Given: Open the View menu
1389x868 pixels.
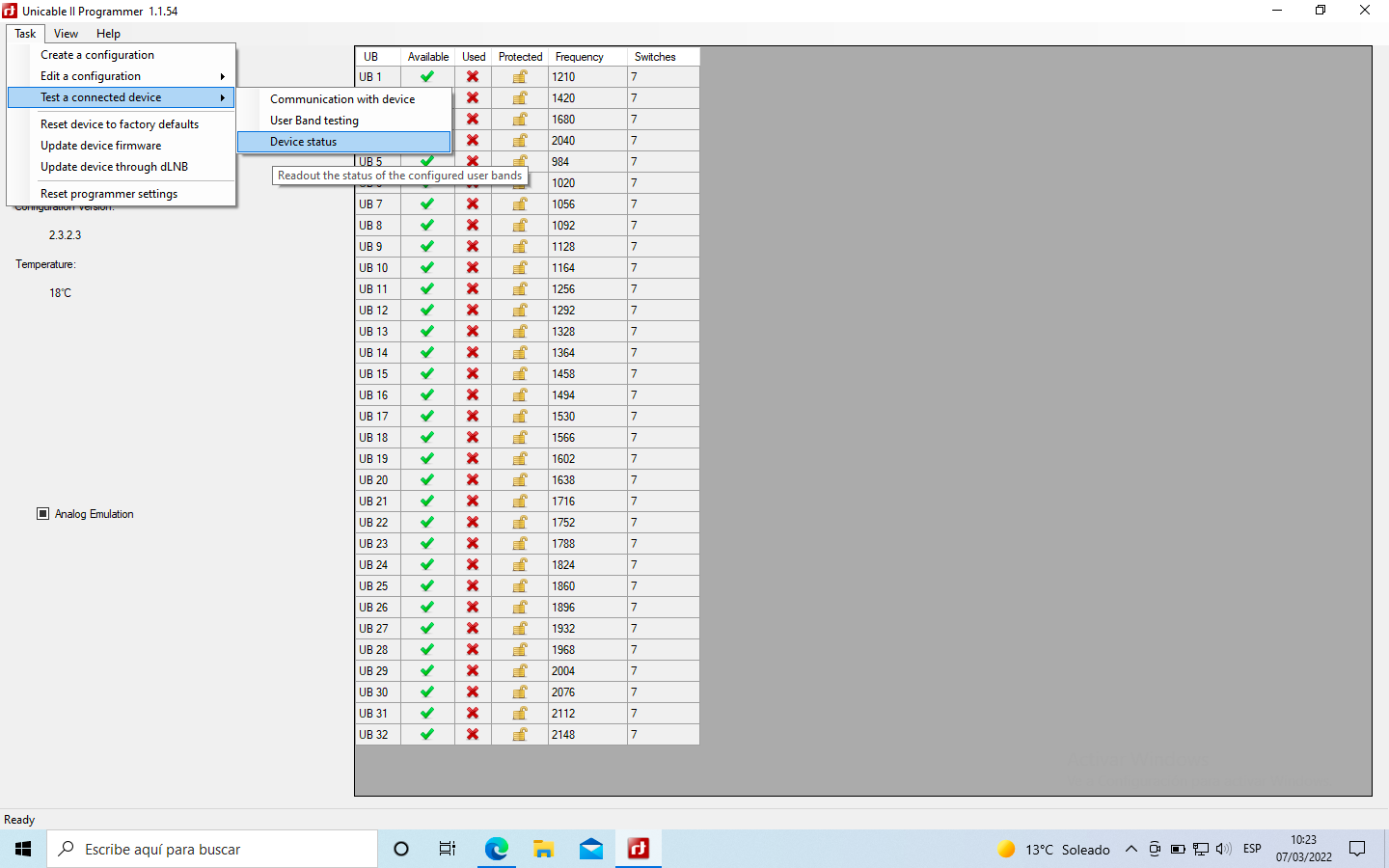Looking at the screenshot, I should click(66, 34).
